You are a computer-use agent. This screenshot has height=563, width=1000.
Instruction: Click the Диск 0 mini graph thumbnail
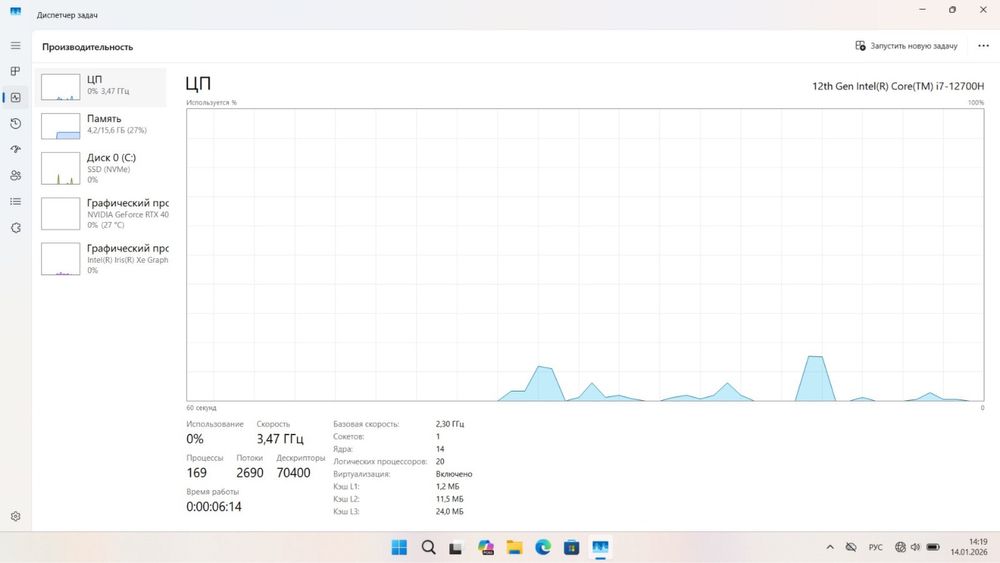coord(61,168)
